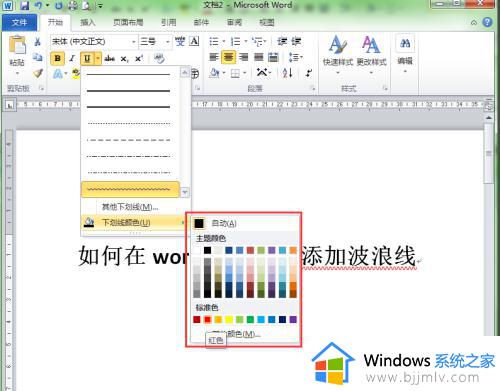Screen dimensions: 500x391
Task: Click the character border icon
Action: coord(194,41)
